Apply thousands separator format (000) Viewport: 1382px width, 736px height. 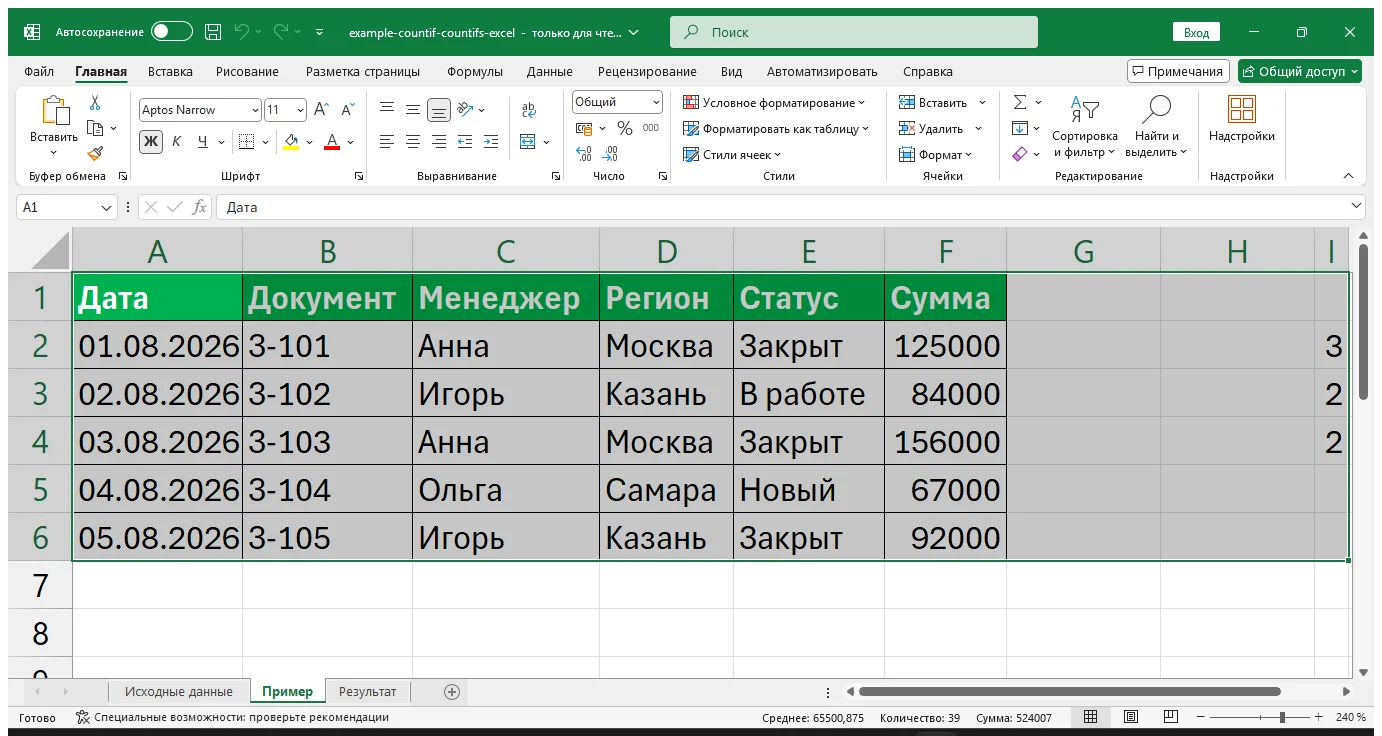651,128
